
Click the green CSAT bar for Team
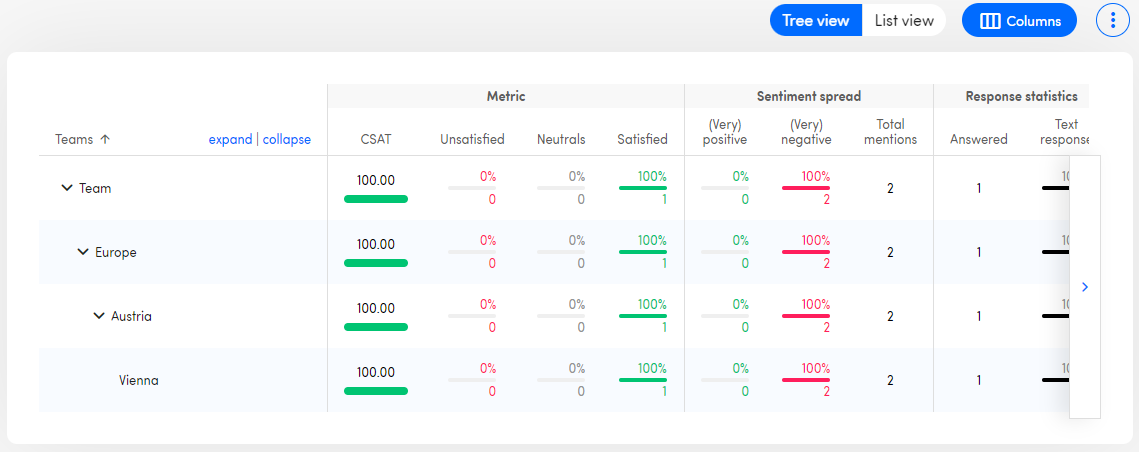click(376, 199)
